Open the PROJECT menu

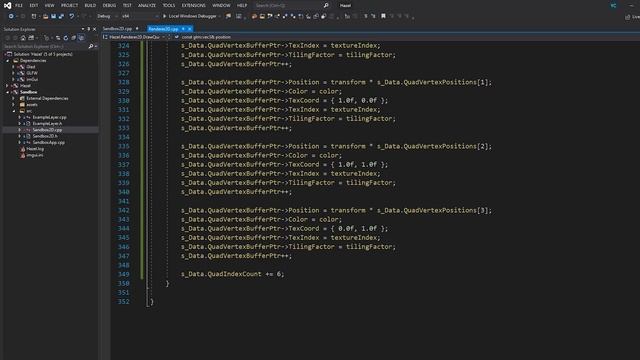(69, 5)
